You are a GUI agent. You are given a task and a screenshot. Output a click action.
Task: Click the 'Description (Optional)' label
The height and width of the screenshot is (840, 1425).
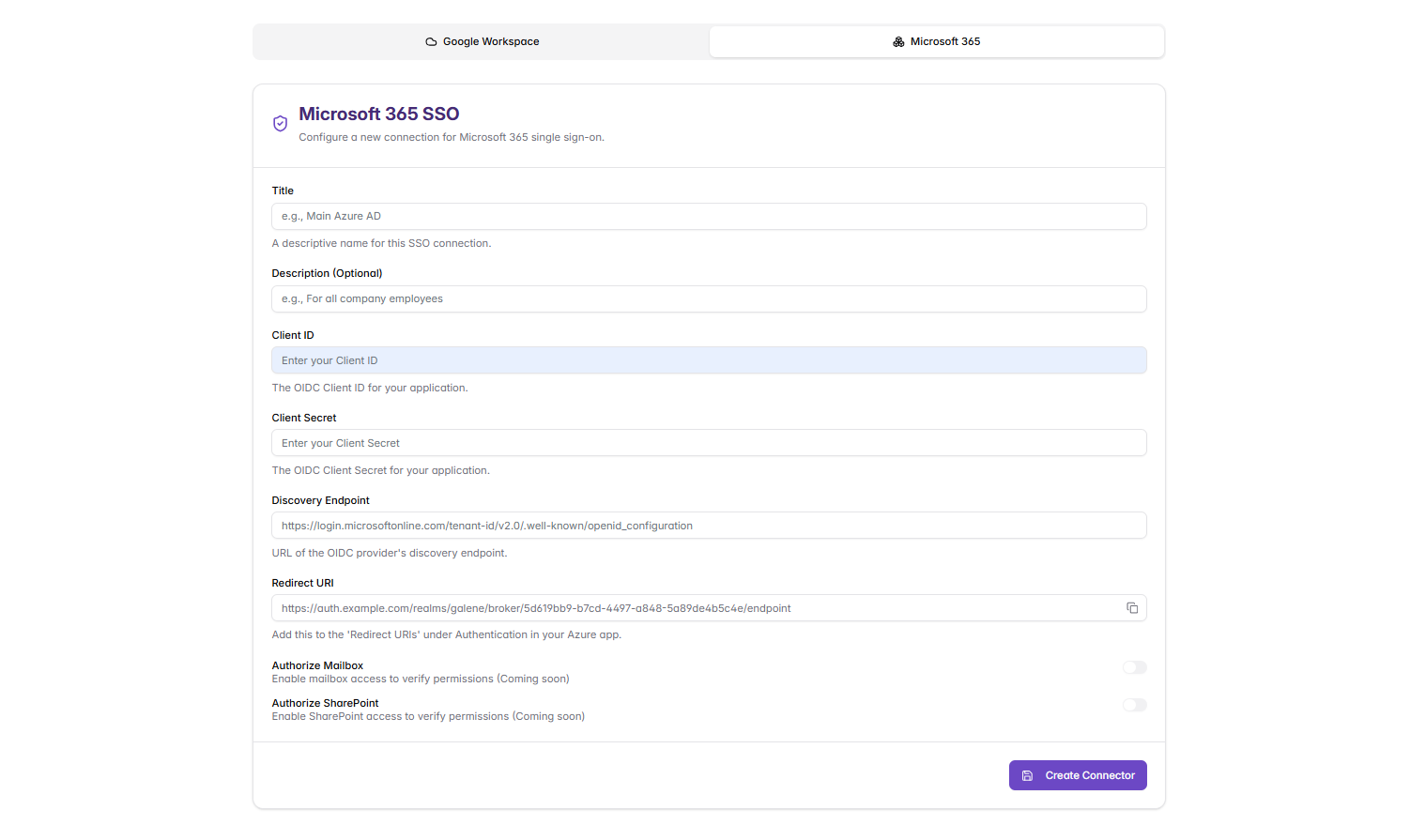tap(328, 273)
